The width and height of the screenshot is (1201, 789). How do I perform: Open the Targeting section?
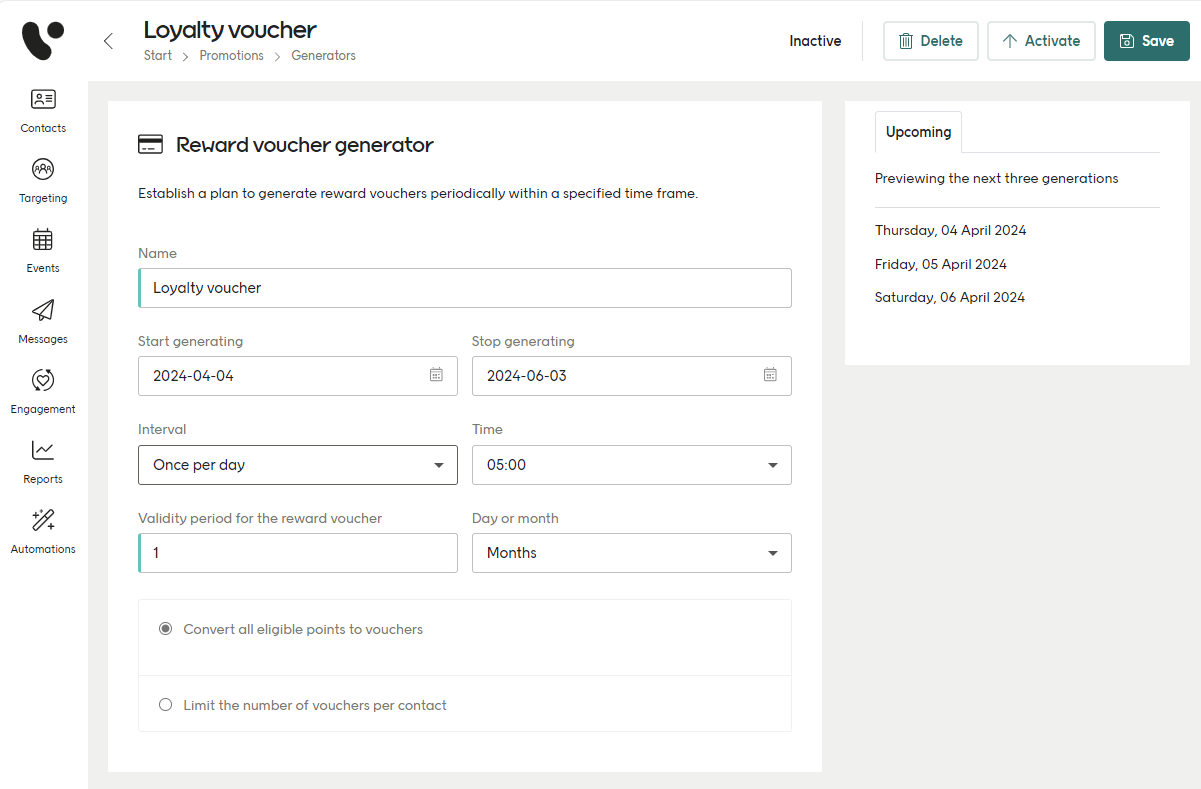[x=42, y=180]
